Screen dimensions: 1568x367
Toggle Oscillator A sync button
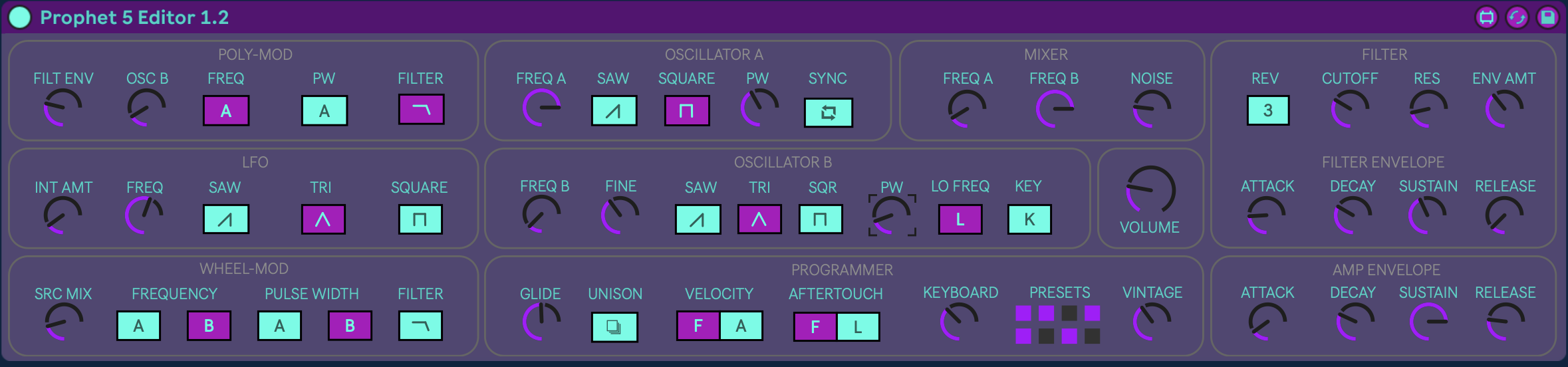828,112
